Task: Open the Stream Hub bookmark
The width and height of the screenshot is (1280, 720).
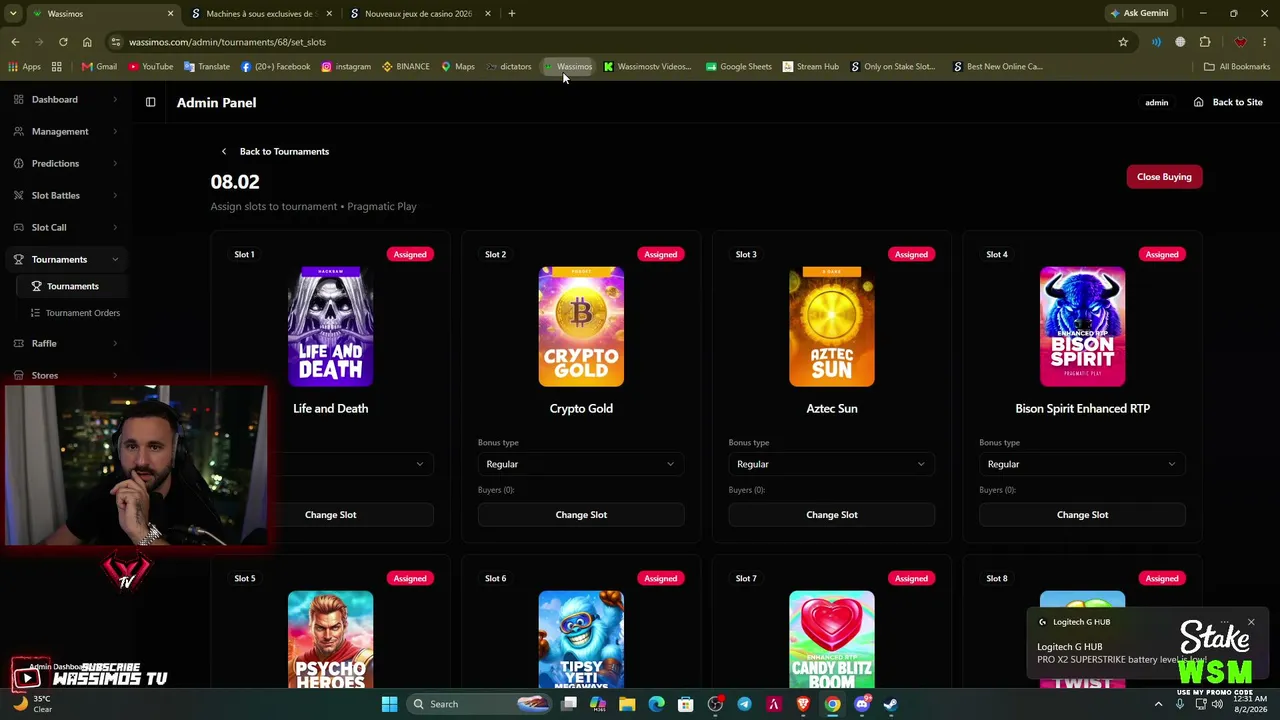Action: 811,67
